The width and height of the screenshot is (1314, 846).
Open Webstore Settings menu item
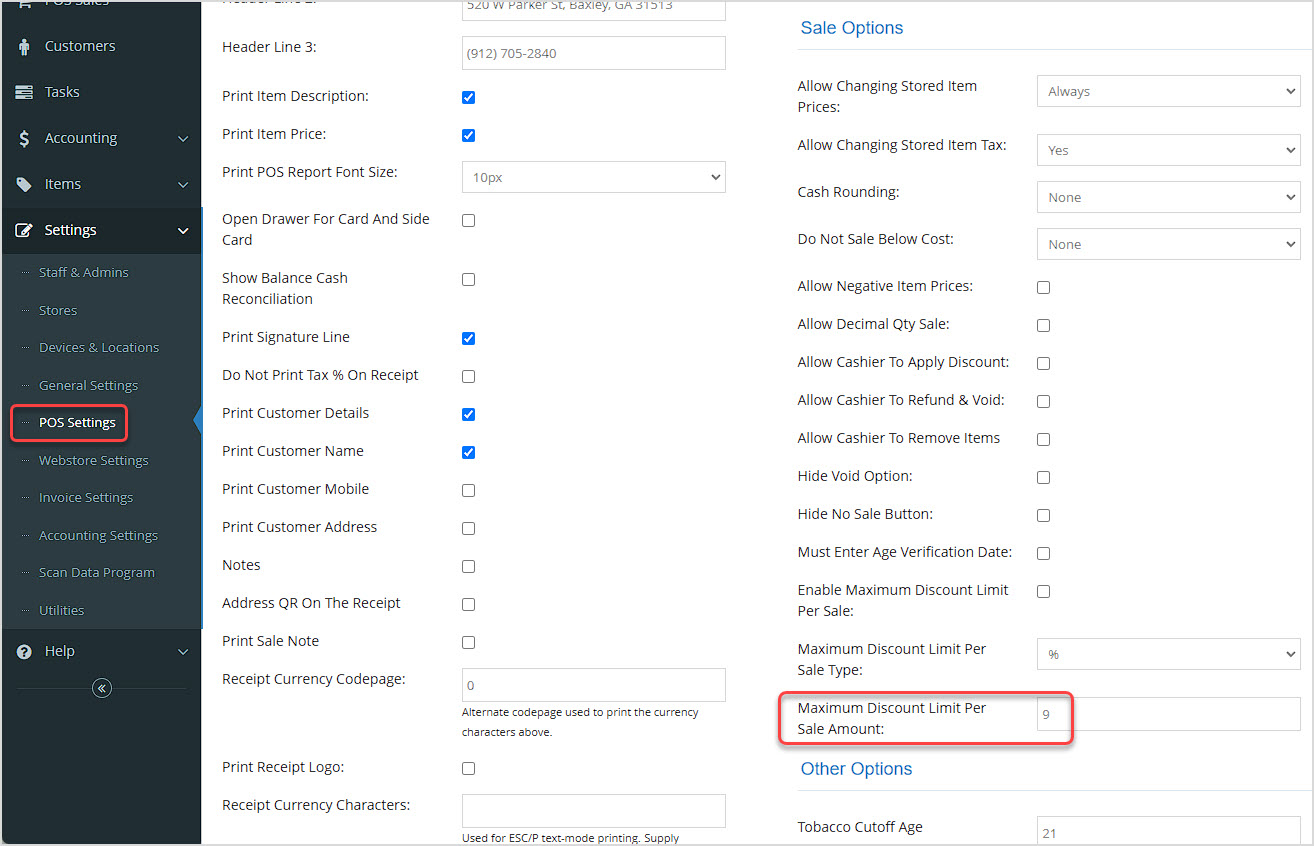coord(93,460)
